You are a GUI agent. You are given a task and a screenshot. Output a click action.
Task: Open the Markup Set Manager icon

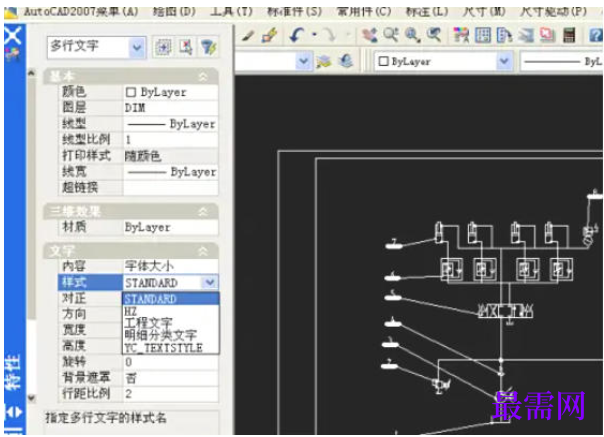click(547, 35)
